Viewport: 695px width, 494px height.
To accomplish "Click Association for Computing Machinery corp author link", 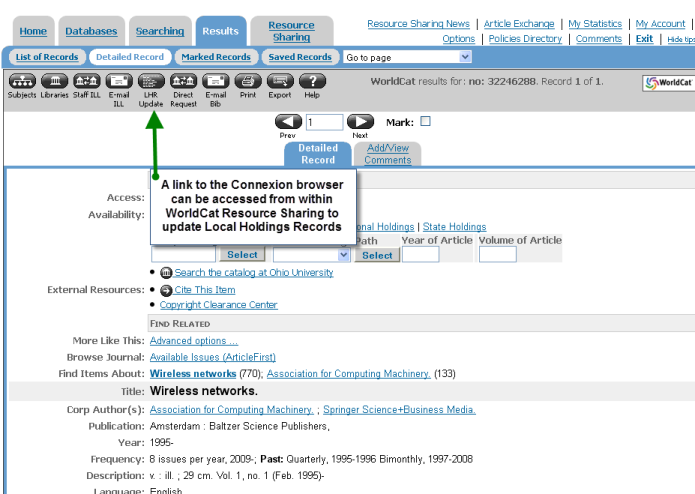I will [x=232, y=410].
